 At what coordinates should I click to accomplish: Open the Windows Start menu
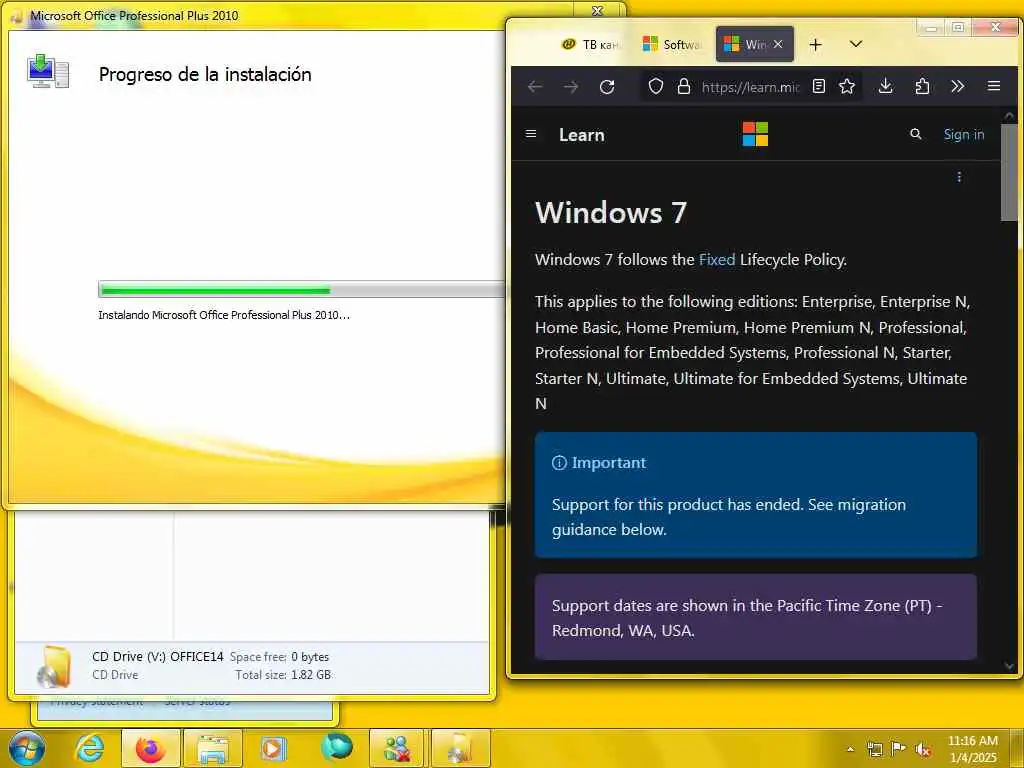pyautogui.click(x=27, y=748)
